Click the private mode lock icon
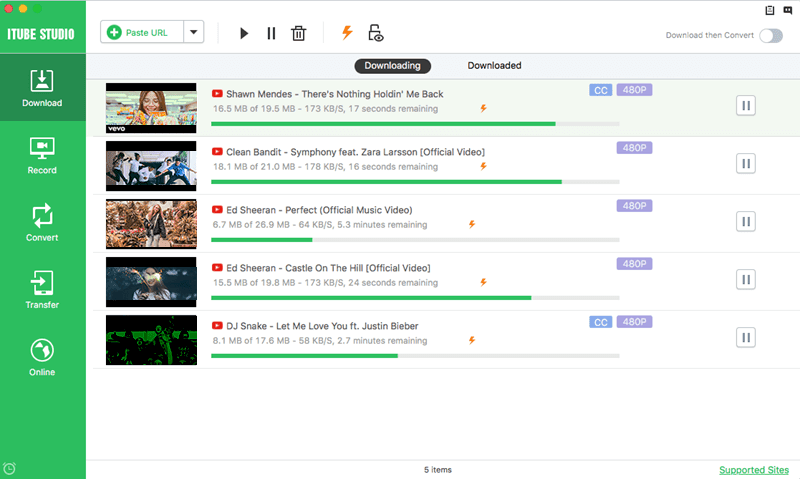800x479 pixels. (376, 33)
